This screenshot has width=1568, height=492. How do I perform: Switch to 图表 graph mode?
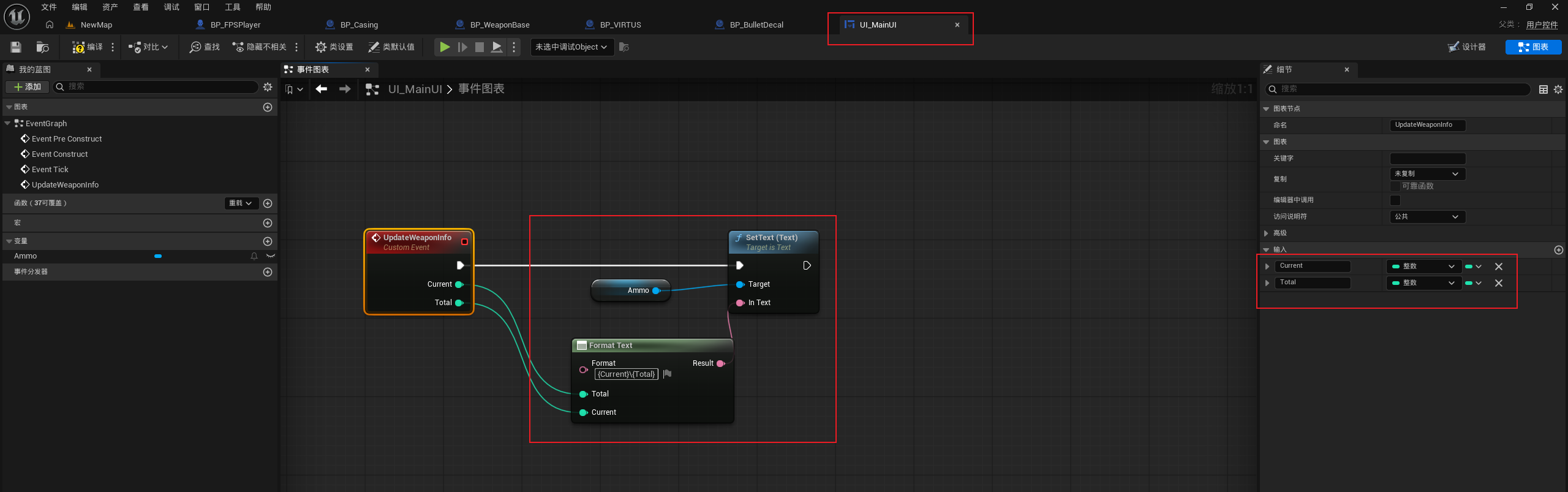coord(1533,47)
